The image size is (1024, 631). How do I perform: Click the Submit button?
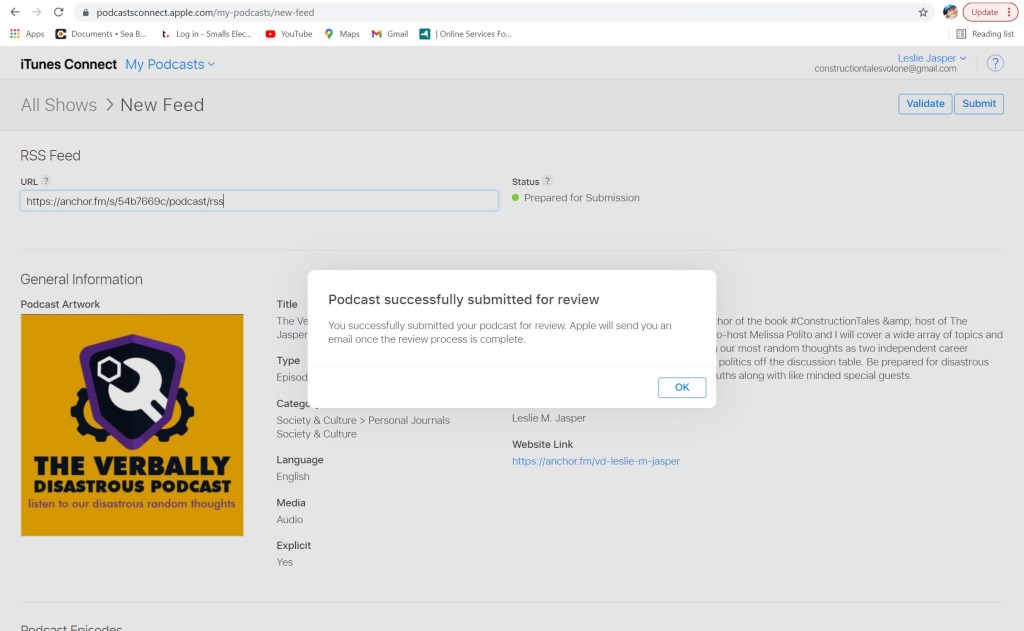[979, 103]
